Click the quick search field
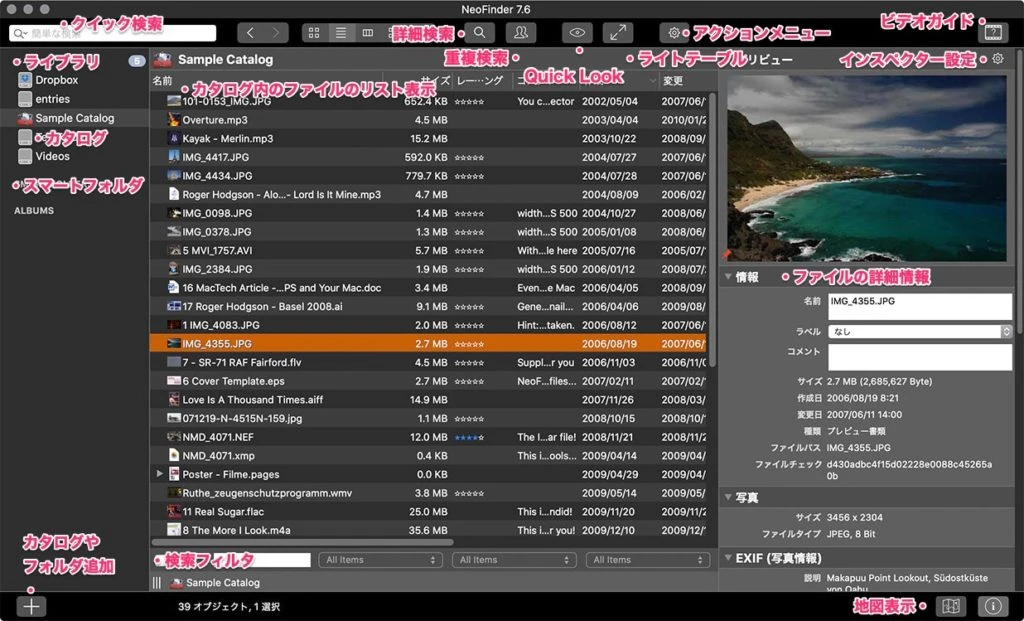1024x621 pixels. [x=112, y=33]
